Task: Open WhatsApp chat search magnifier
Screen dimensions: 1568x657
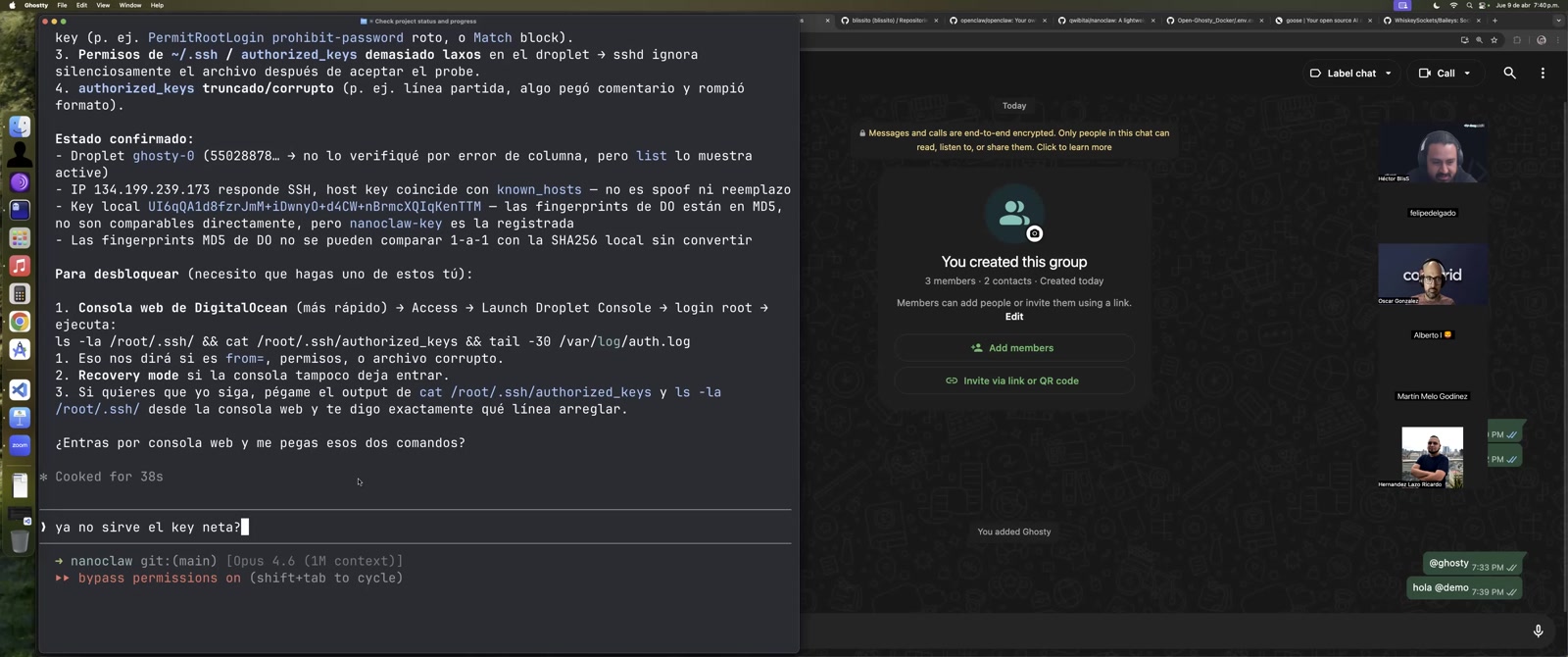Action: (1509, 73)
